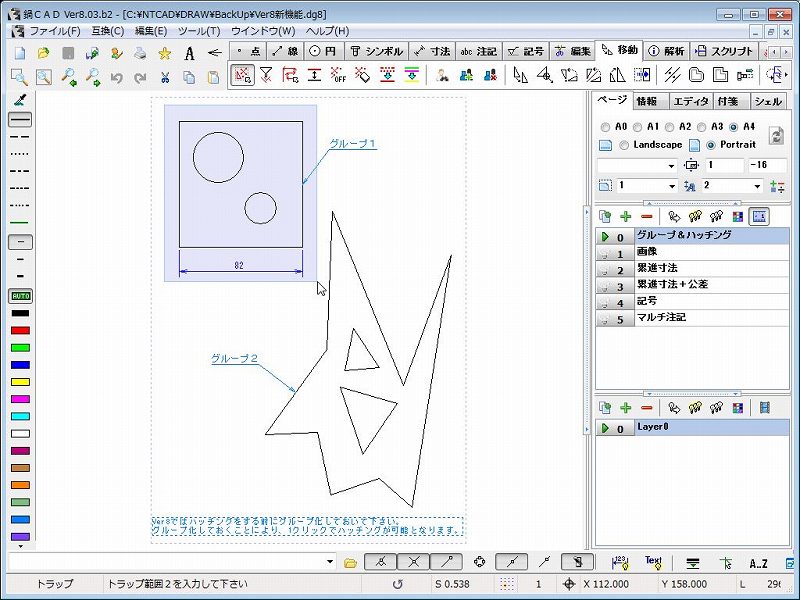Select the A0 paper size radio button
The image size is (800, 600).
(605, 127)
